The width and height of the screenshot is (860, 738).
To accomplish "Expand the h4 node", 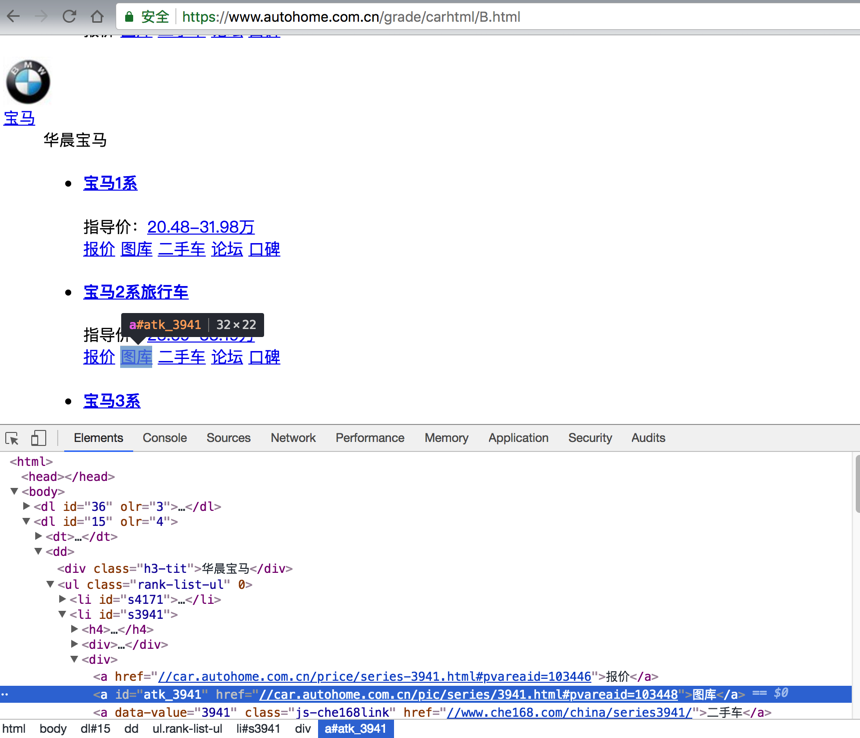I will click(x=74, y=629).
